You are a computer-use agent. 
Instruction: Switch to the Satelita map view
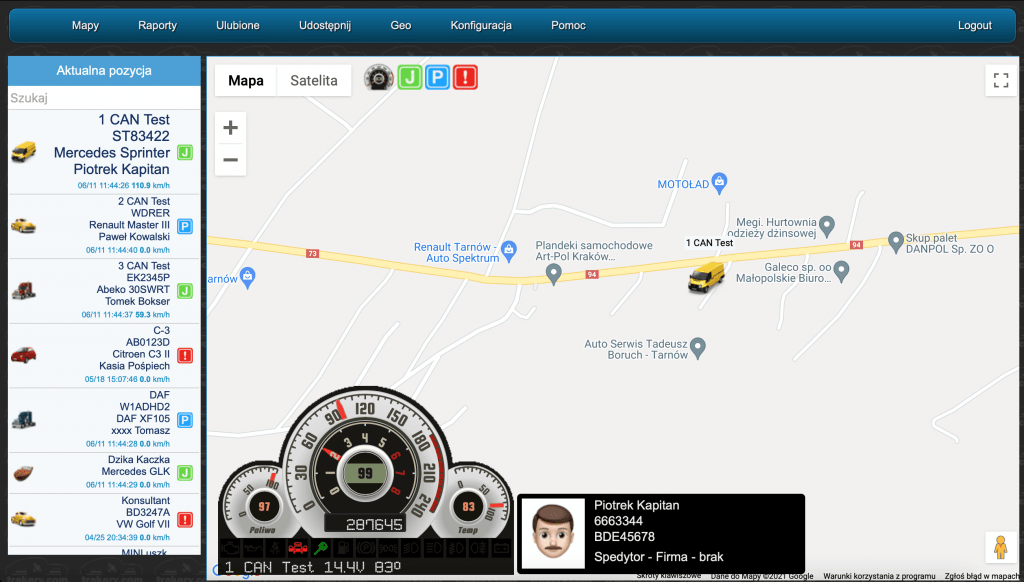314,80
